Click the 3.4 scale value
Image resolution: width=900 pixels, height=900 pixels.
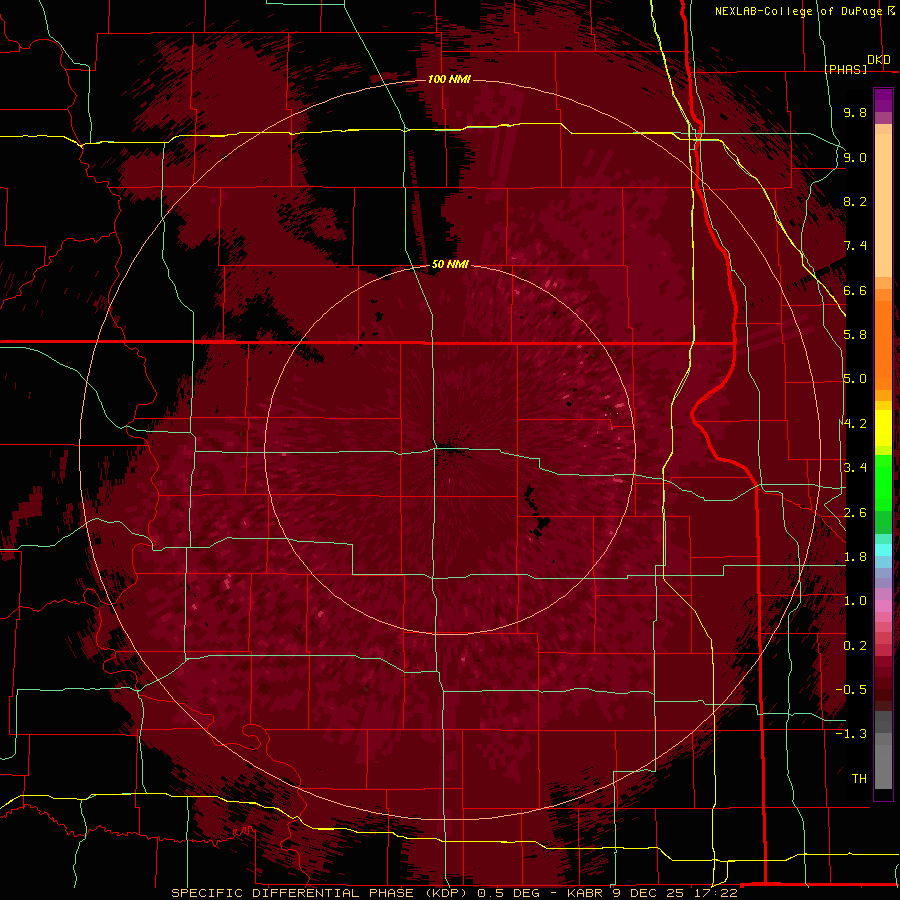pos(855,468)
